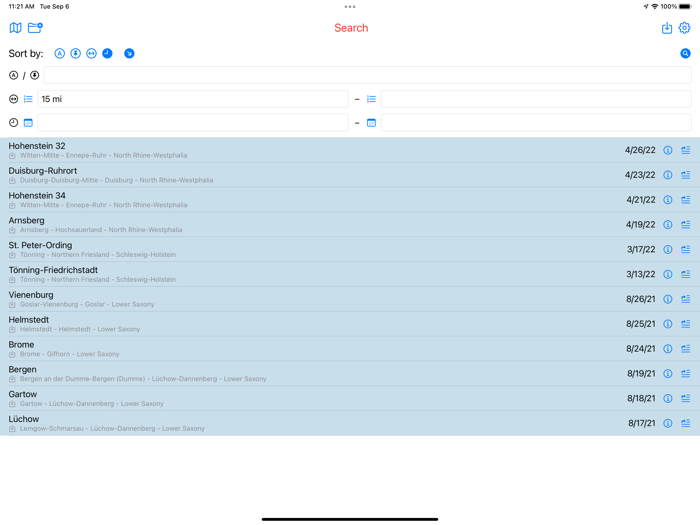Show info for Hohenstein 34

pos(667,200)
